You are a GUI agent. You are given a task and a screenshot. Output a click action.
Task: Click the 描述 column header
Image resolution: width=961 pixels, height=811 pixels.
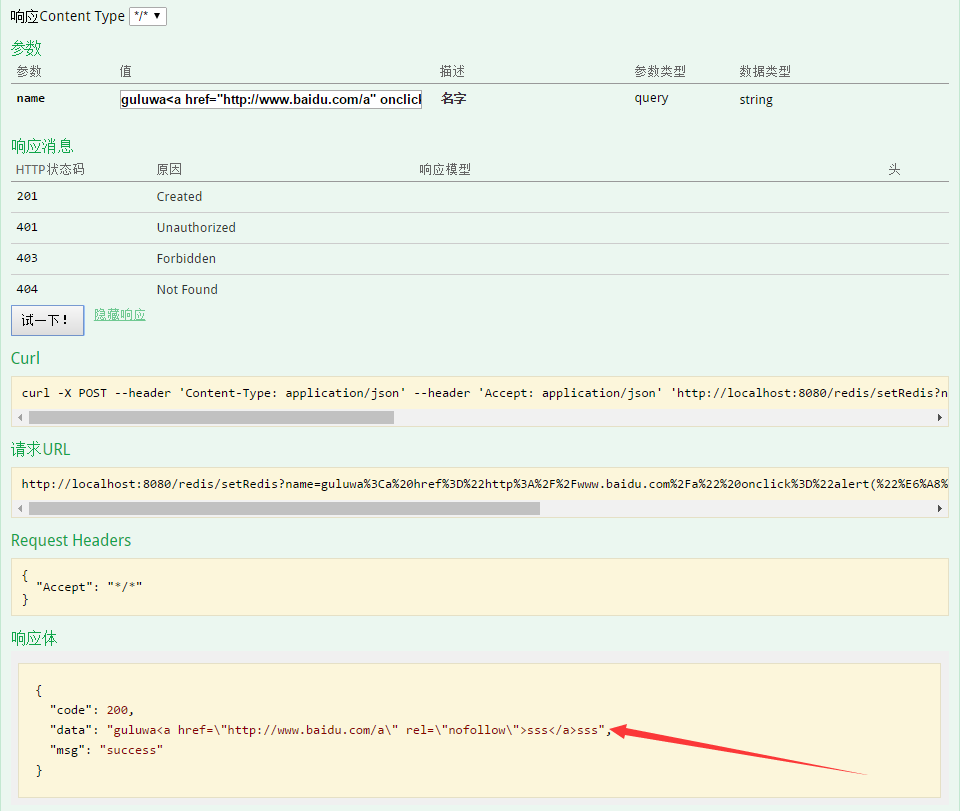coord(452,71)
